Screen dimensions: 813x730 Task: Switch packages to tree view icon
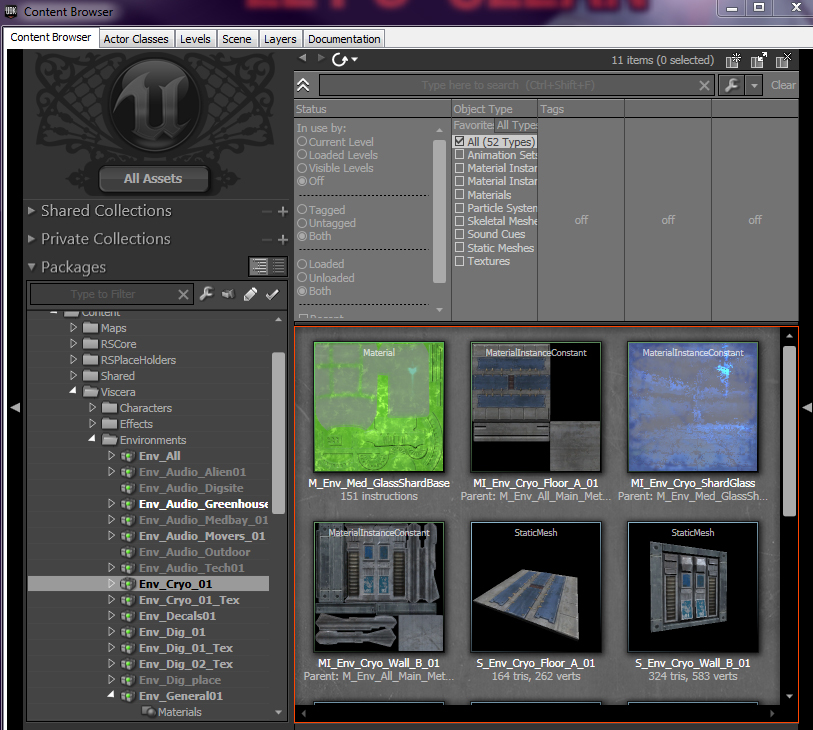(259, 266)
